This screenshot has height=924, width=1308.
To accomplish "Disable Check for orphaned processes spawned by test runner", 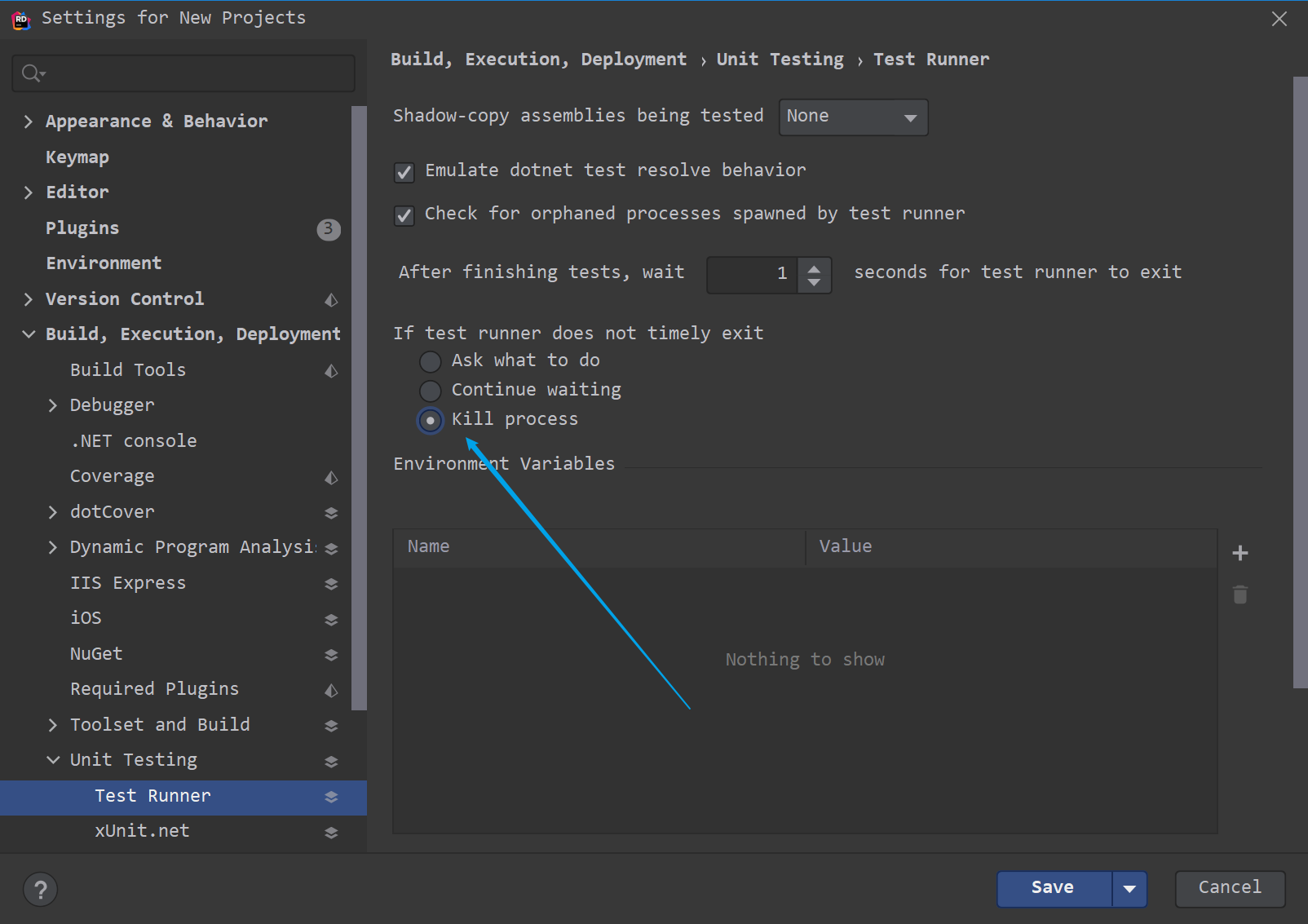I will (x=404, y=214).
